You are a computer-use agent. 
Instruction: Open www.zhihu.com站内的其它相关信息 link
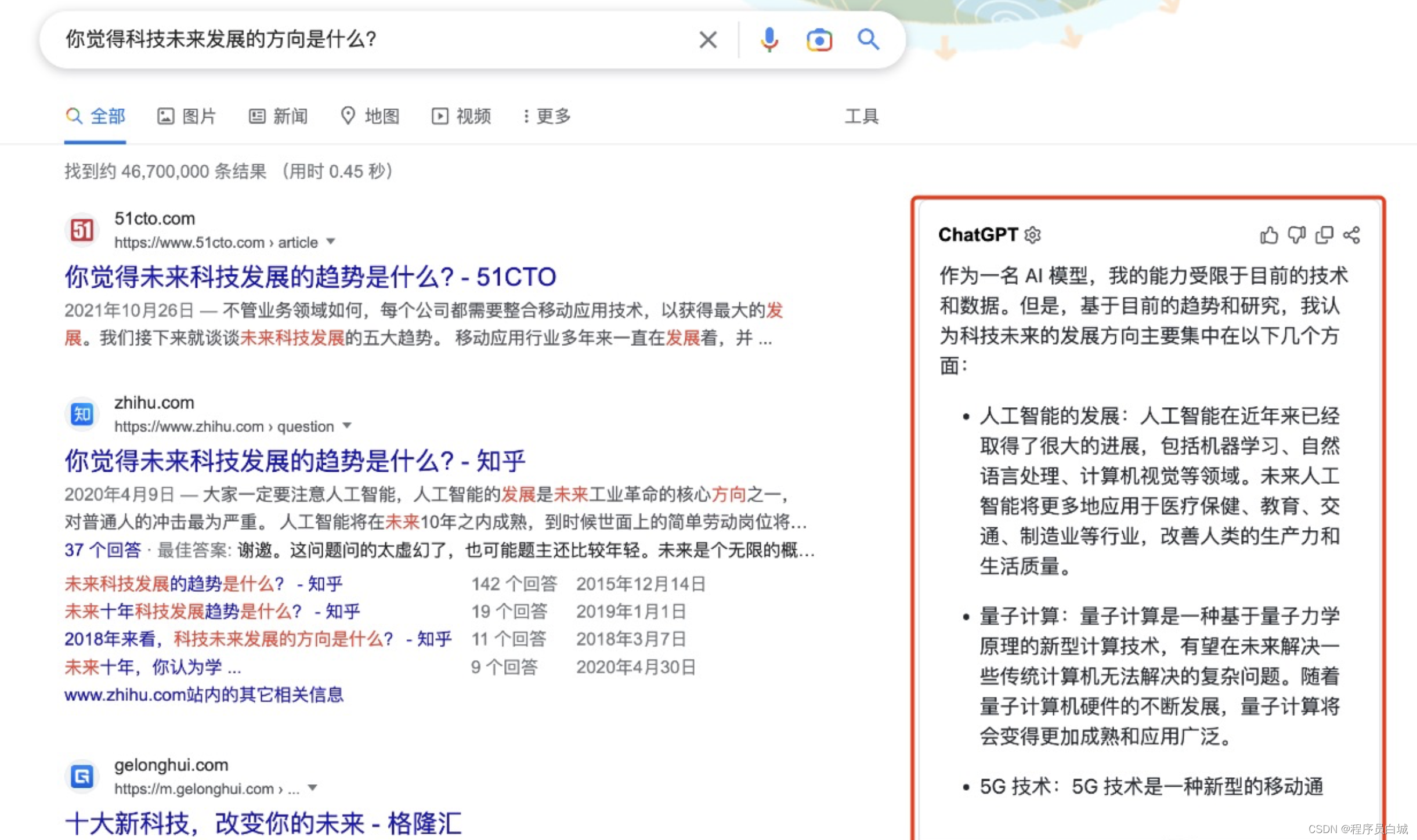tap(204, 694)
